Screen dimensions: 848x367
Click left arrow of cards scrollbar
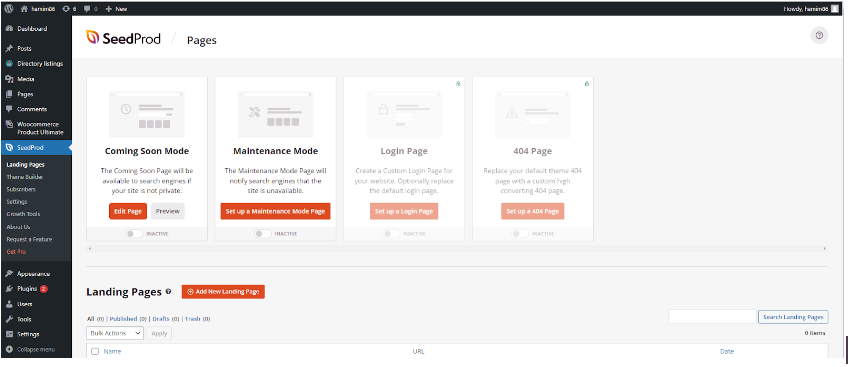pyautogui.click(x=90, y=249)
